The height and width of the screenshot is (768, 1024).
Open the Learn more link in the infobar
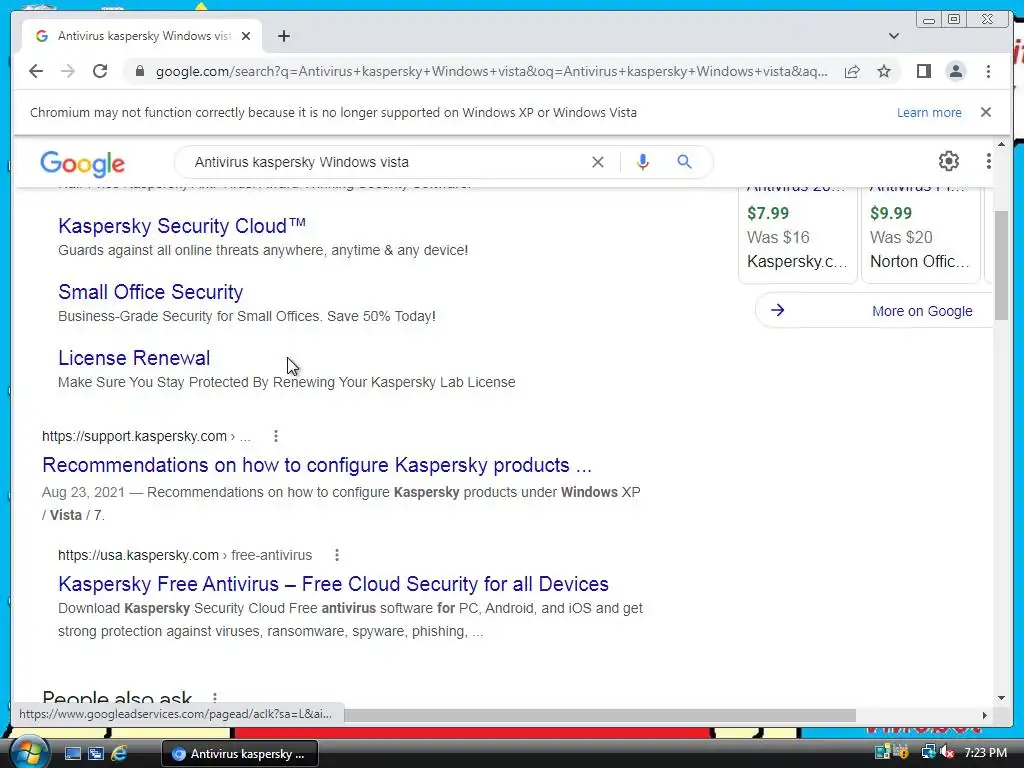pyautogui.click(x=929, y=112)
